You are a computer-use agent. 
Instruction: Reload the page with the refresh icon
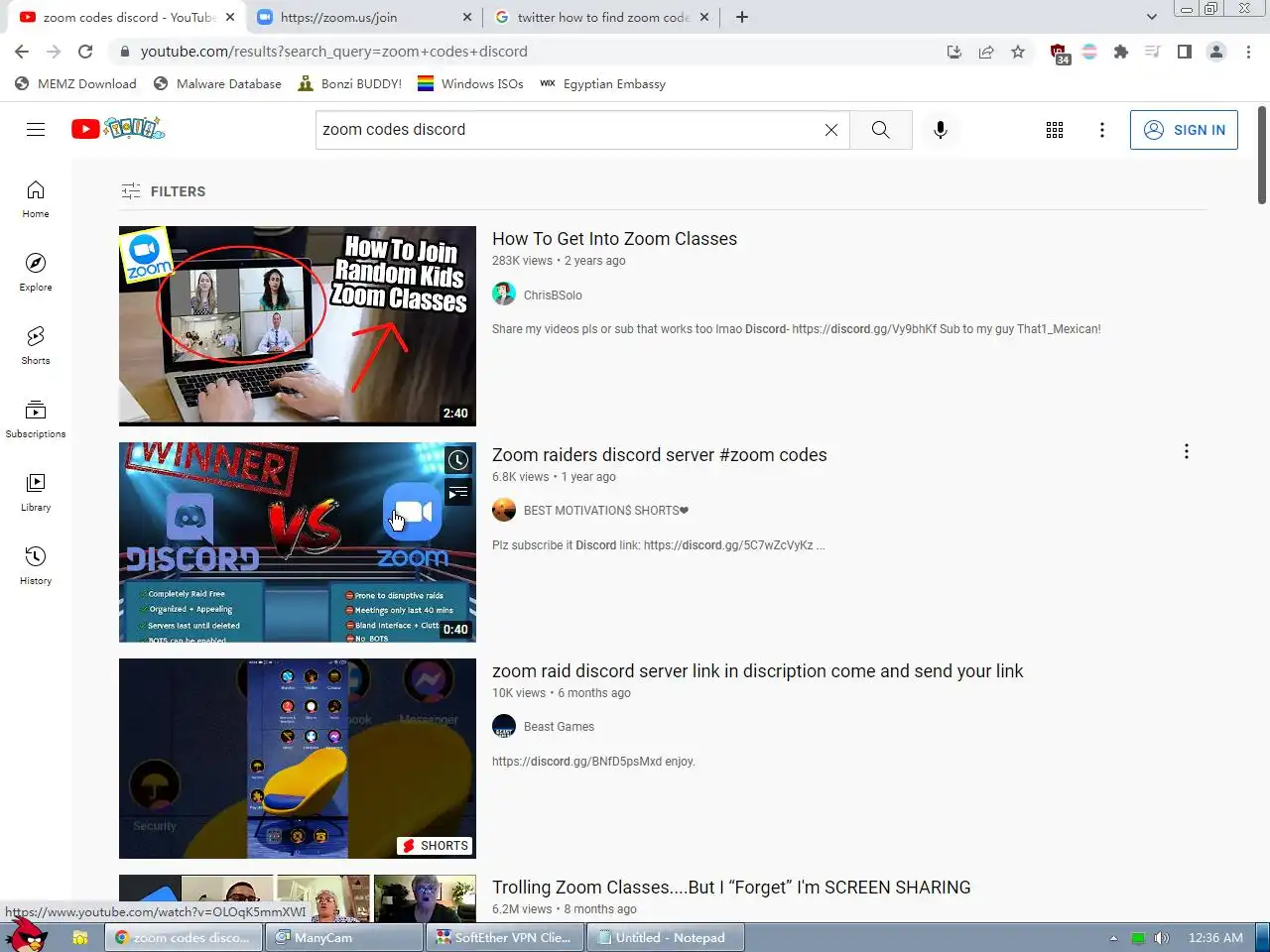(x=85, y=52)
